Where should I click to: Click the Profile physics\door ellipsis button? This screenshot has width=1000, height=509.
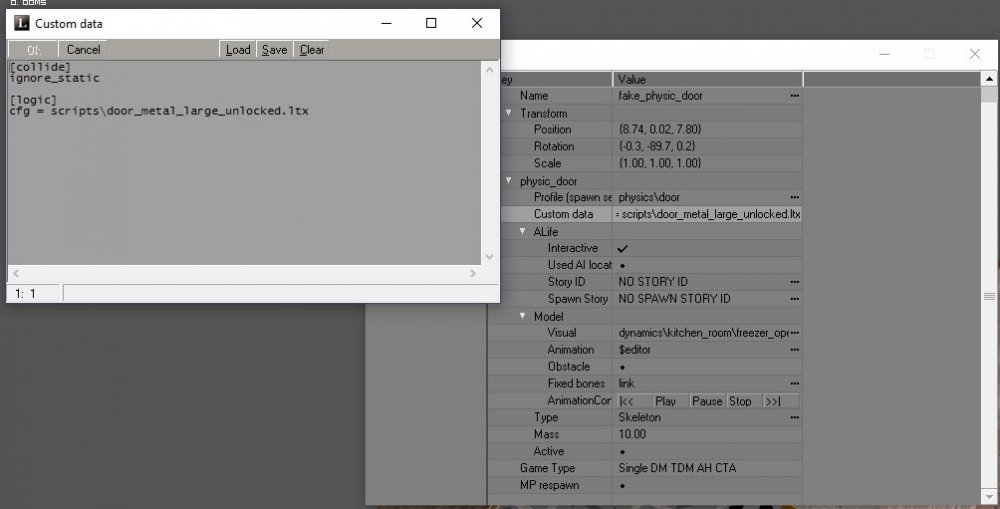coord(794,198)
